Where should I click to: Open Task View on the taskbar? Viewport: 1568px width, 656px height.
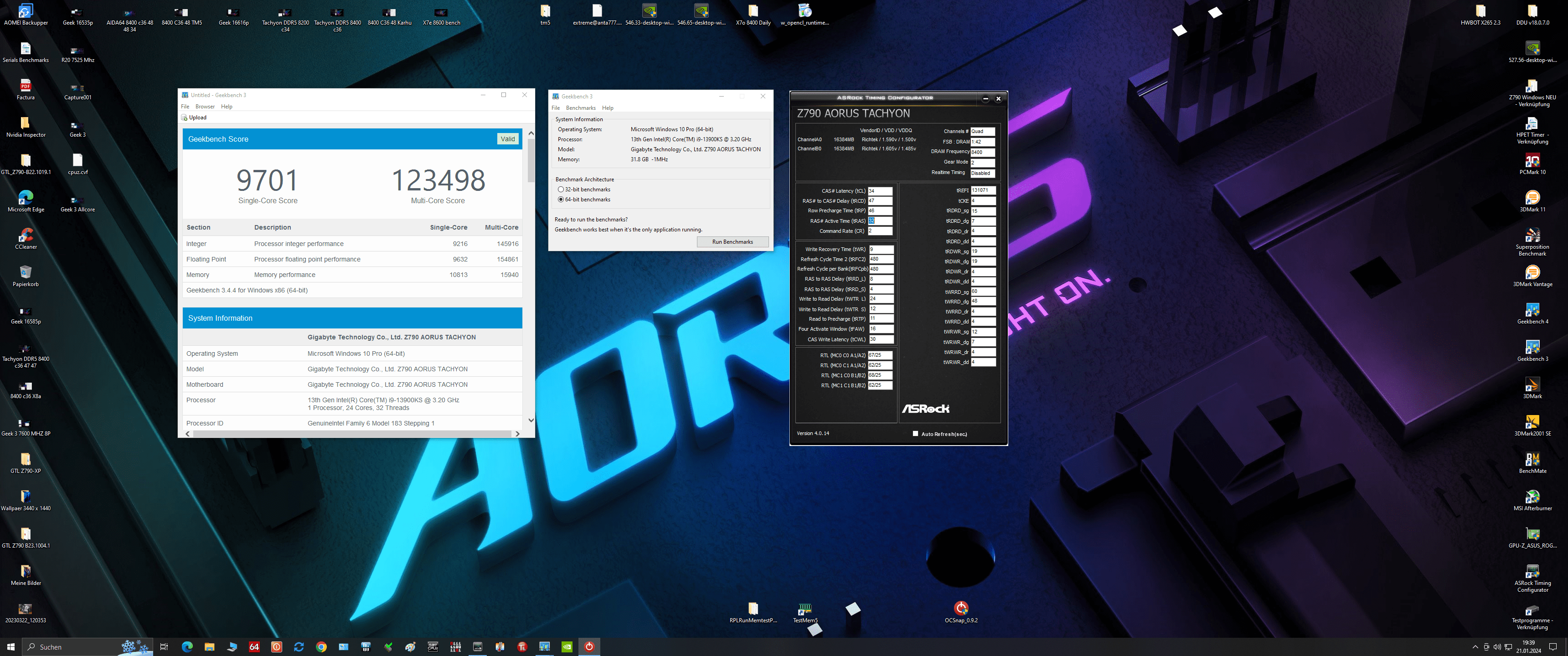coord(164,647)
